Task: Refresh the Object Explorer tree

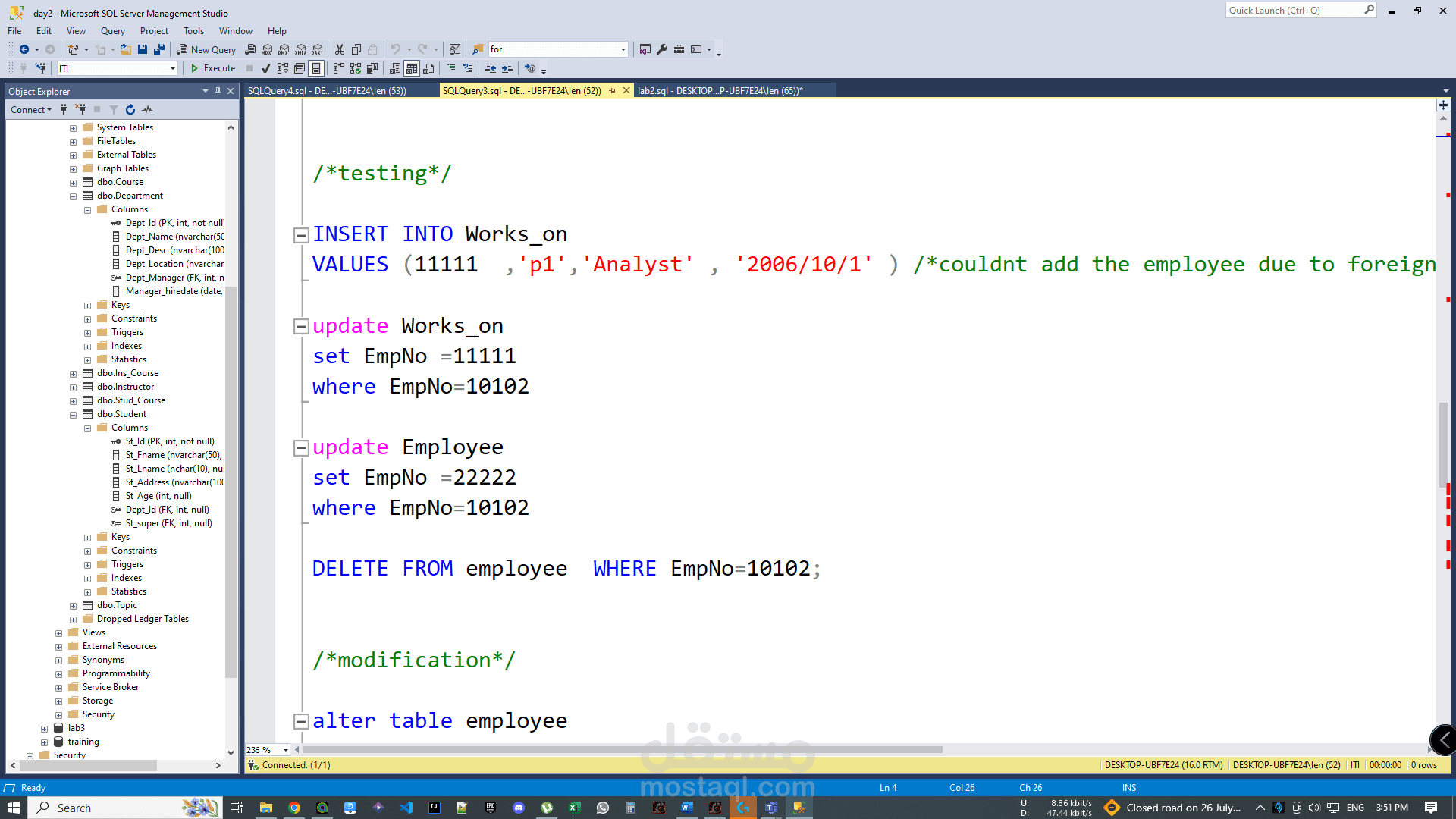Action: [x=130, y=110]
